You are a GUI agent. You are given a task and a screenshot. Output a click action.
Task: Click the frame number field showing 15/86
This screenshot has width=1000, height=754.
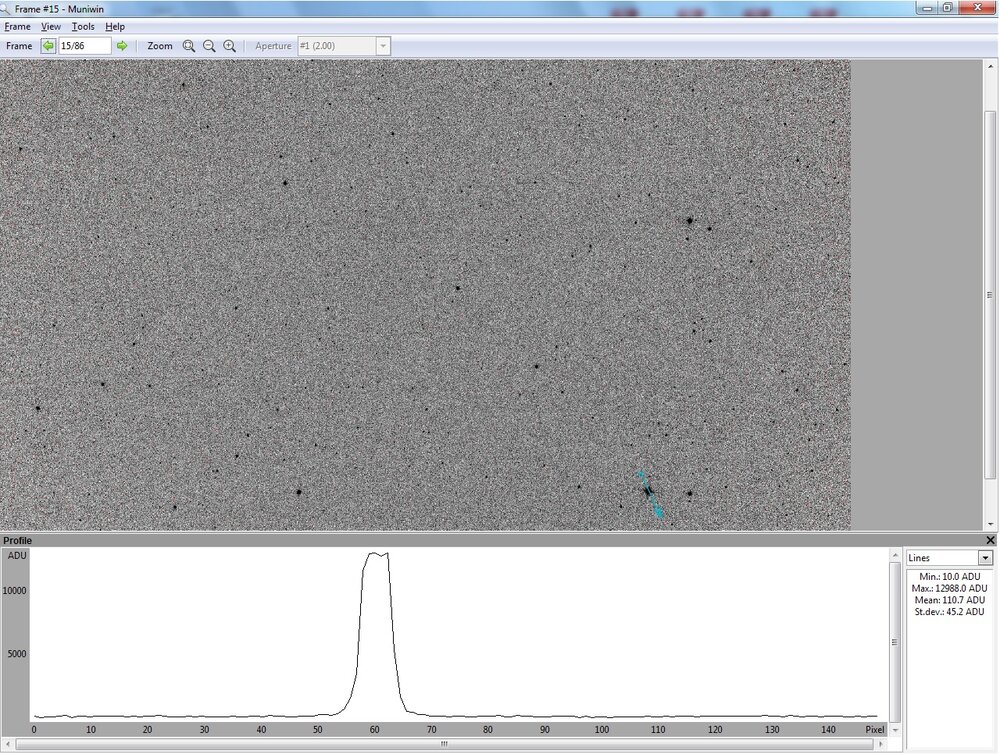pos(84,46)
